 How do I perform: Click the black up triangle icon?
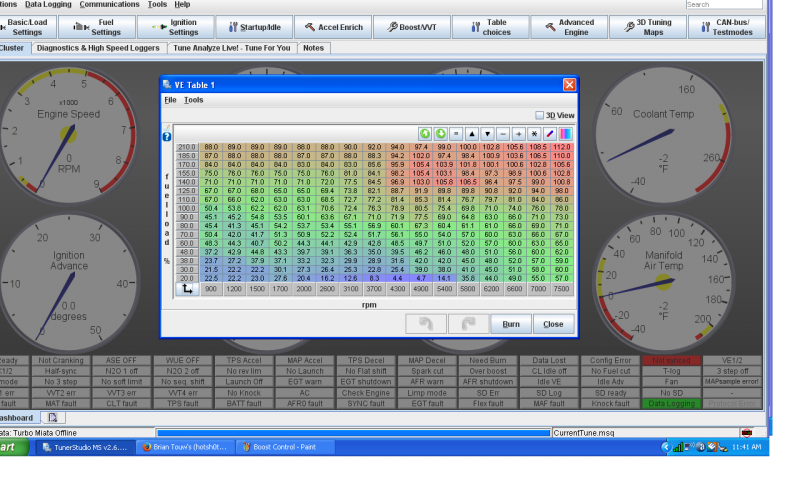click(472, 134)
